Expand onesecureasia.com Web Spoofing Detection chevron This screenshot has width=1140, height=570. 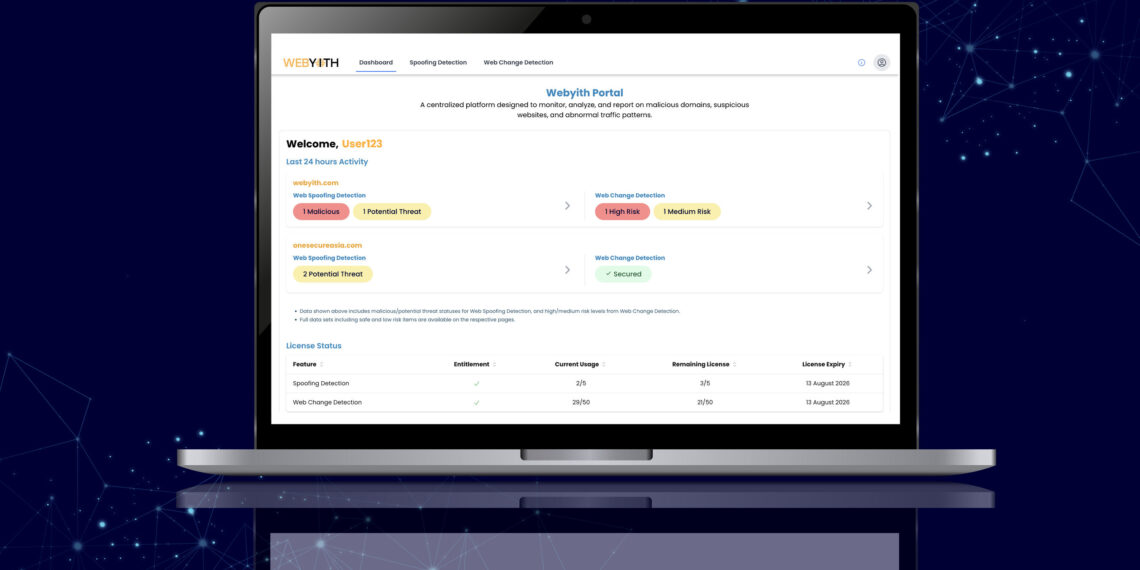tap(567, 270)
